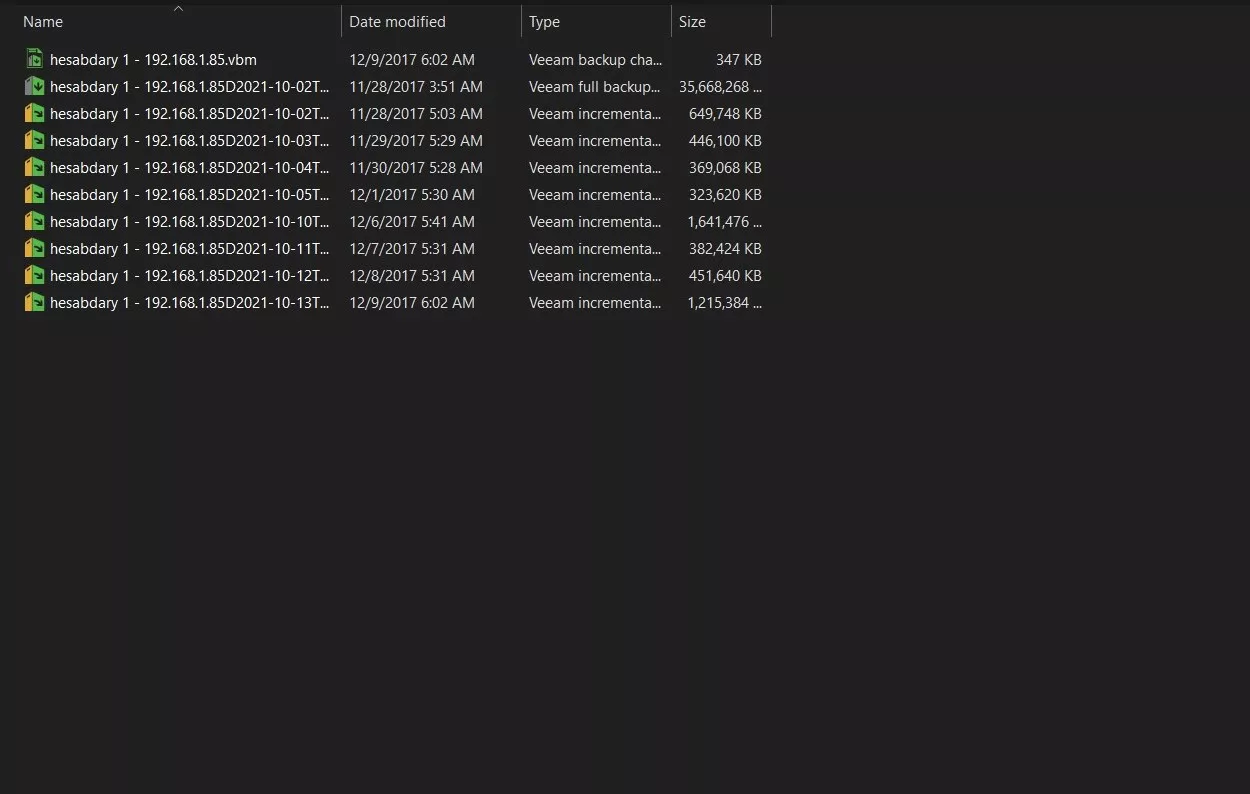Click the icon of the 2021-10-12T backup file

pyautogui.click(x=35, y=276)
